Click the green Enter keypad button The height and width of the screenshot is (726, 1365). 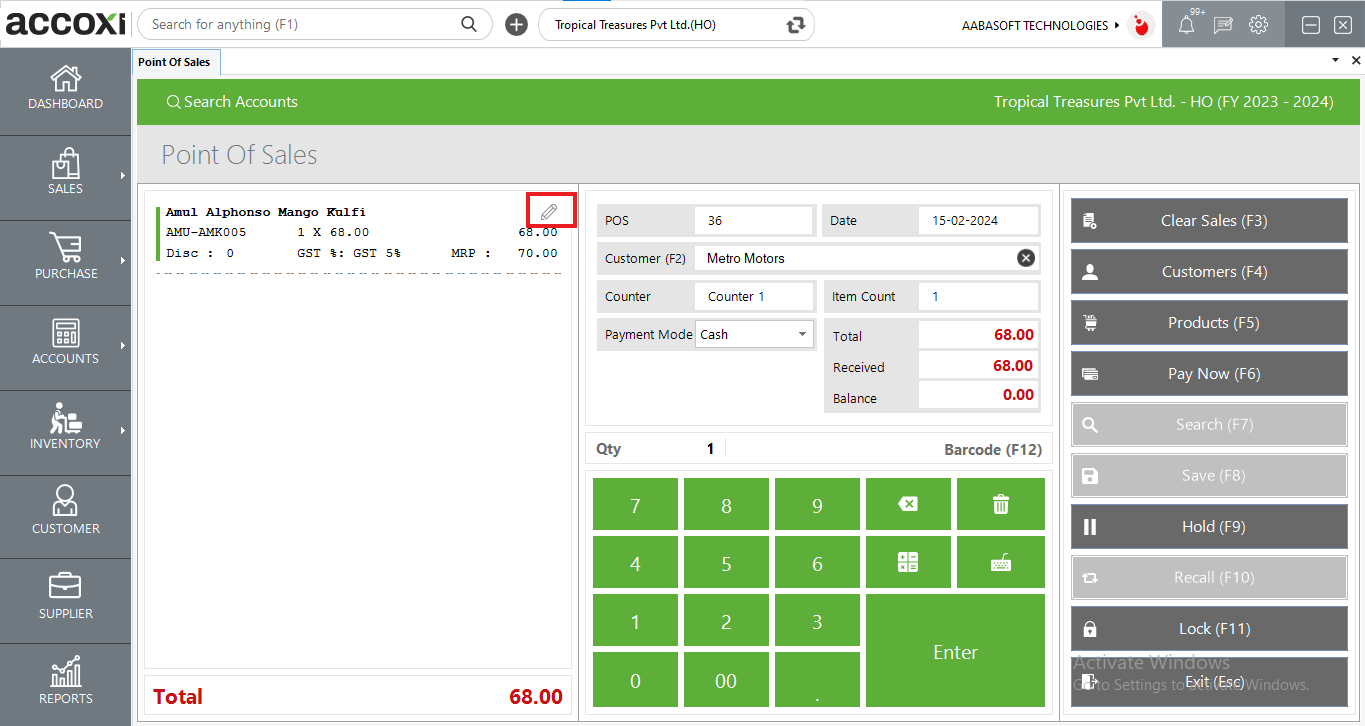click(x=954, y=652)
